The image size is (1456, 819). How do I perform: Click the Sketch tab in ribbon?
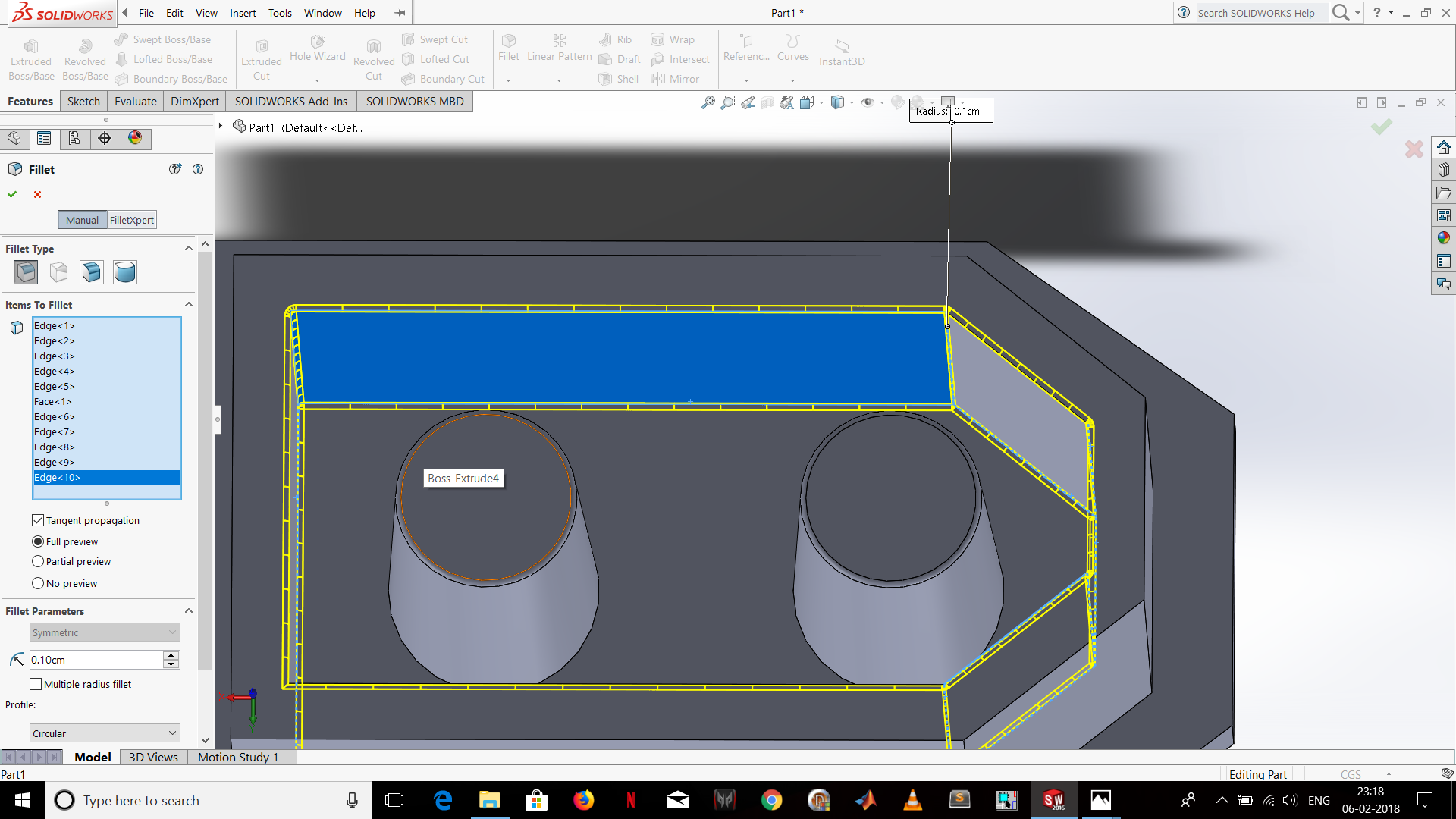(x=82, y=101)
